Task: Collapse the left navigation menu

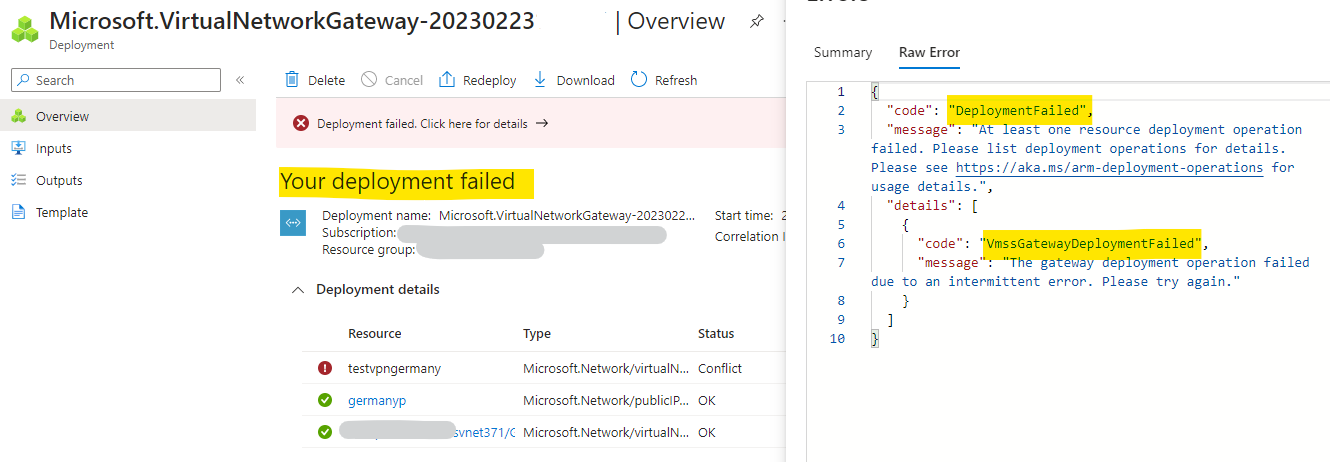Action: (x=240, y=80)
